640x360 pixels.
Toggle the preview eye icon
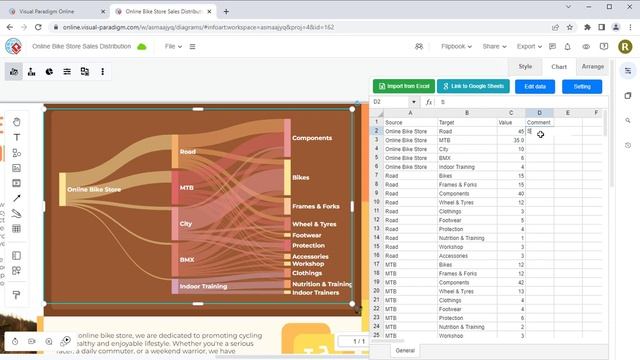(586, 47)
